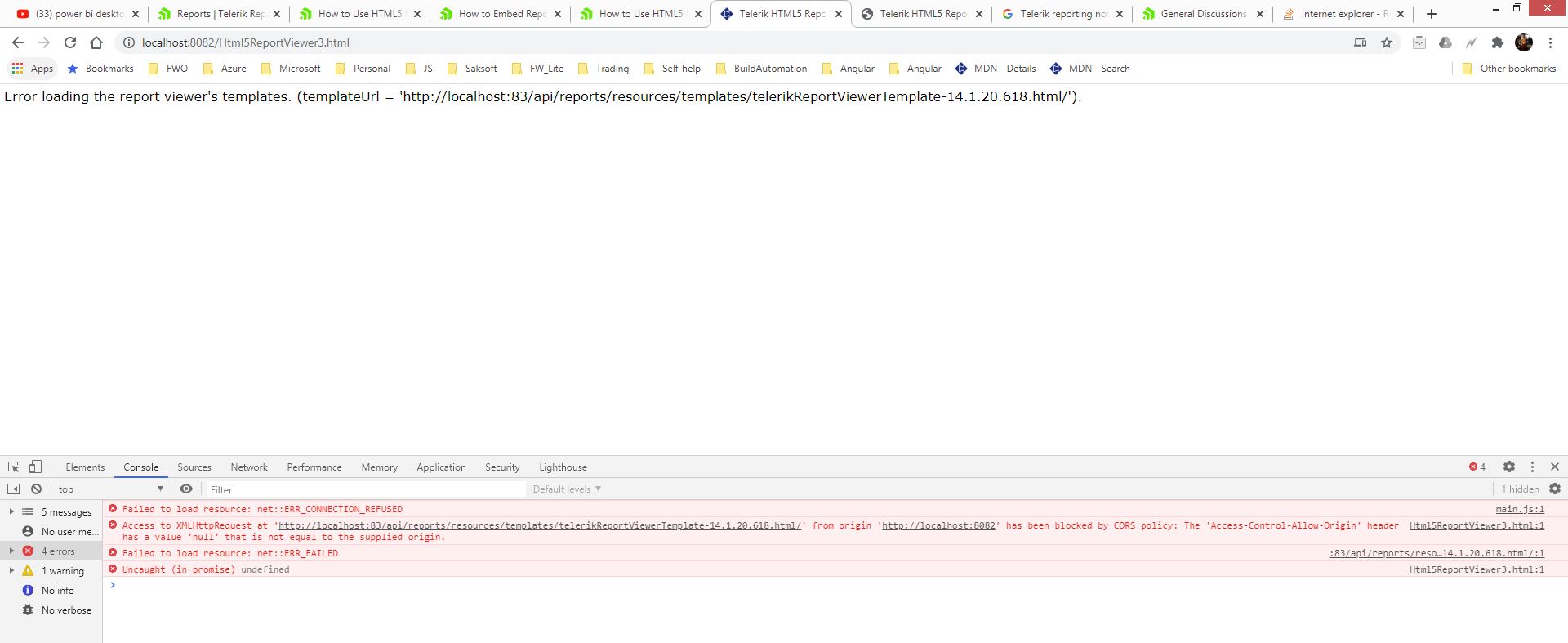1568x643 pixels.
Task: Close the General Discussions tab
Action: (1259, 14)
